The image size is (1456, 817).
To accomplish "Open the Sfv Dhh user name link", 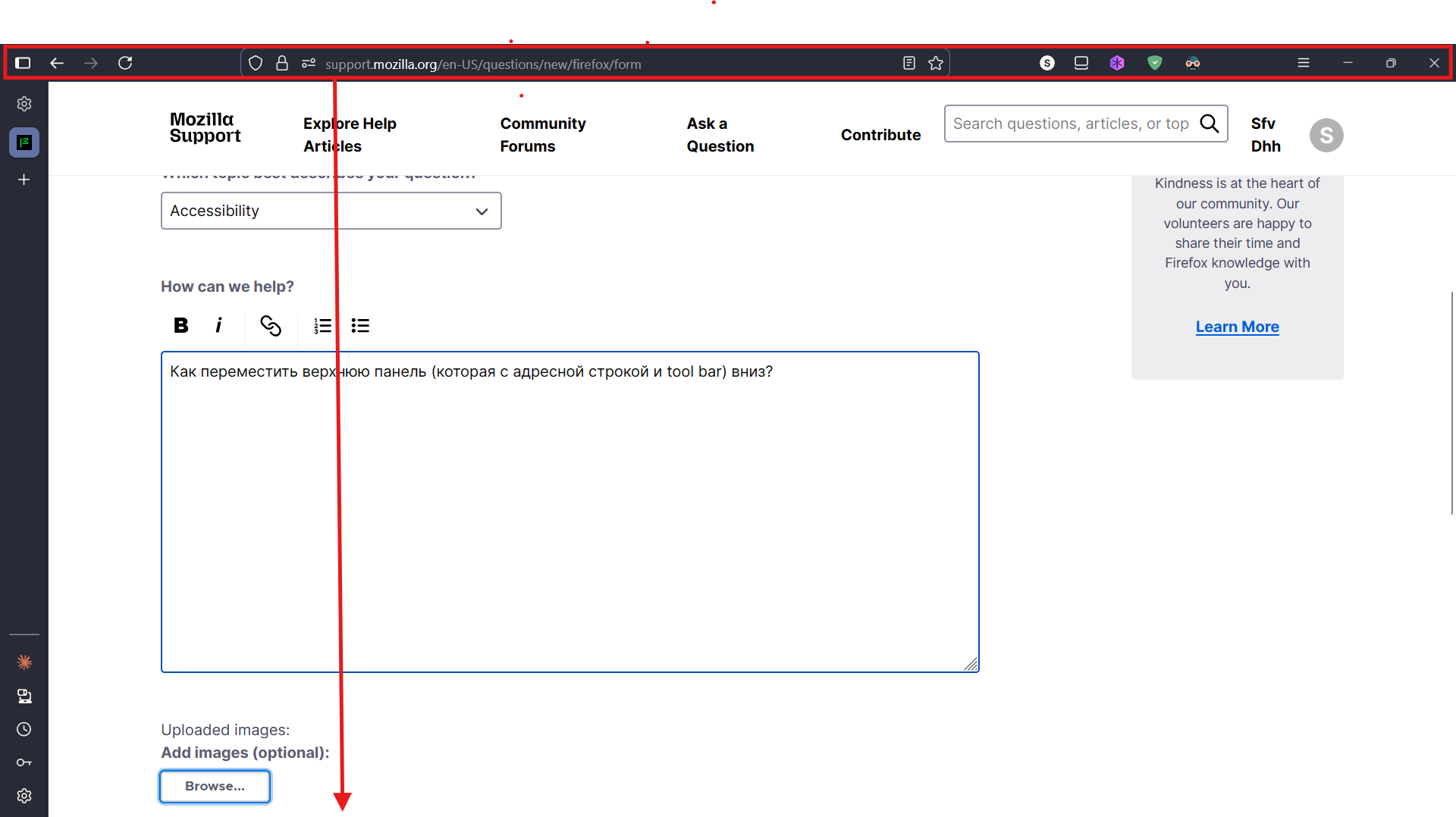I will (1266, 135).
